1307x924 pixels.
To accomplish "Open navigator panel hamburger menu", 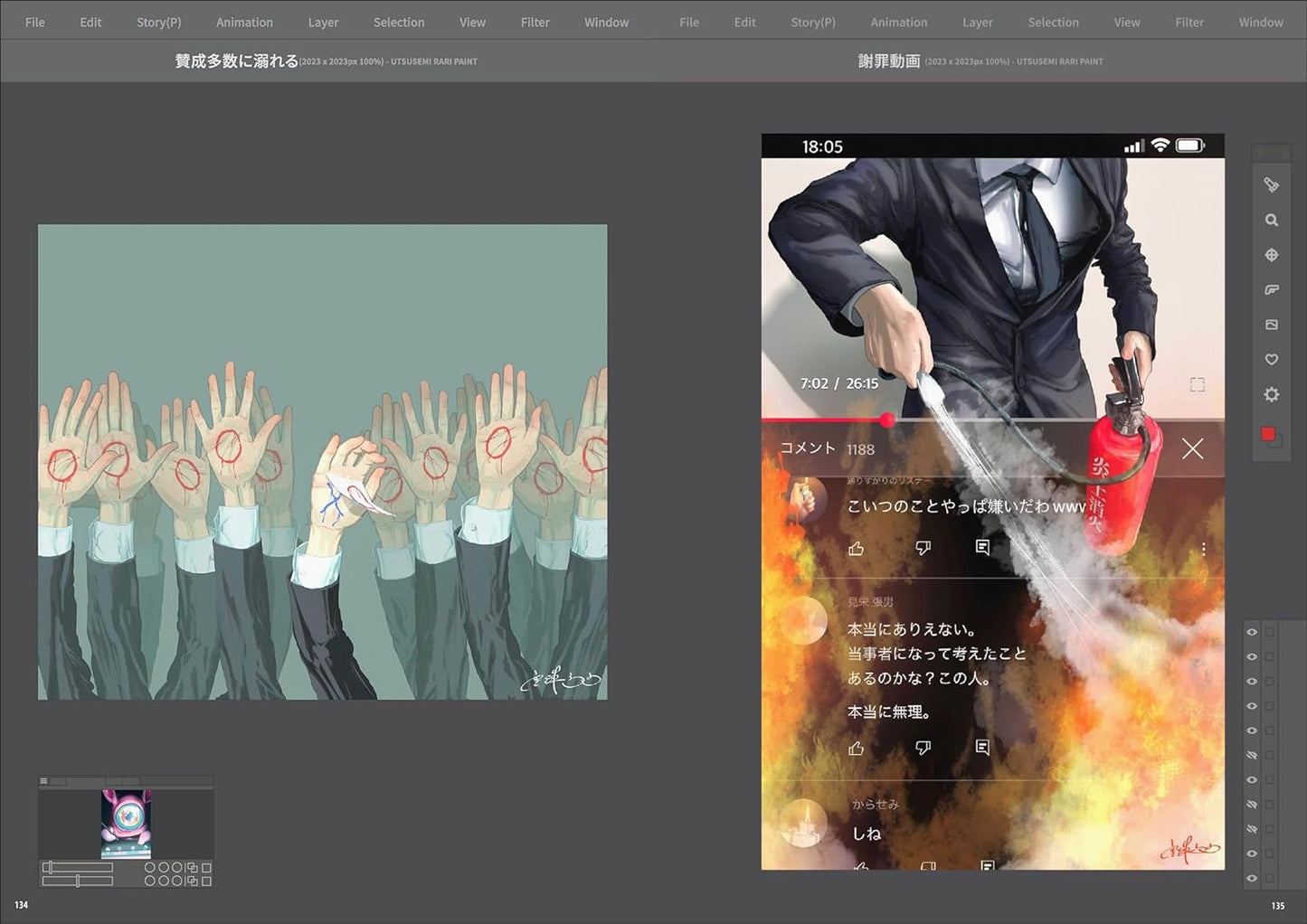I will 43,781.
